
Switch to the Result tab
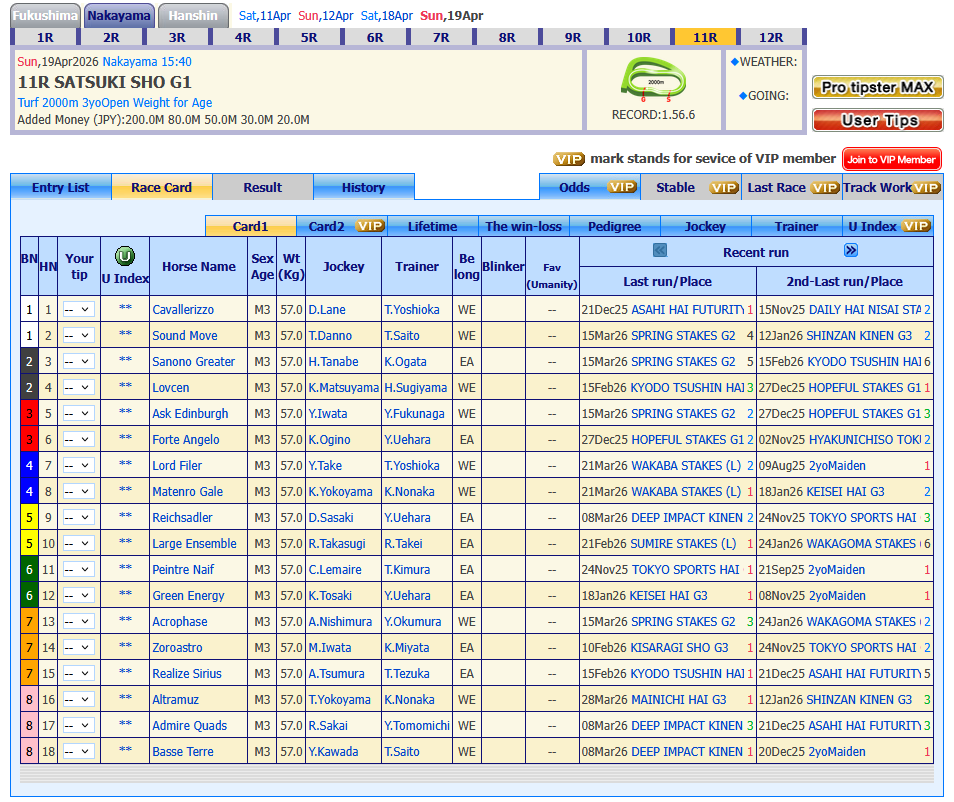point(263,187)
